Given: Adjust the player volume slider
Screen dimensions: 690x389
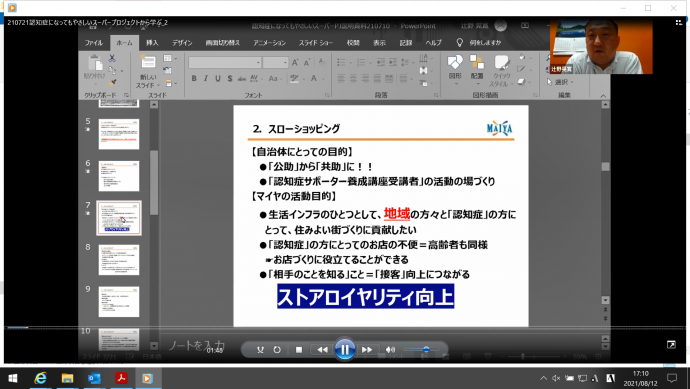Looking at the screenshot, I should pyautogui.click(x=420, y=349).
